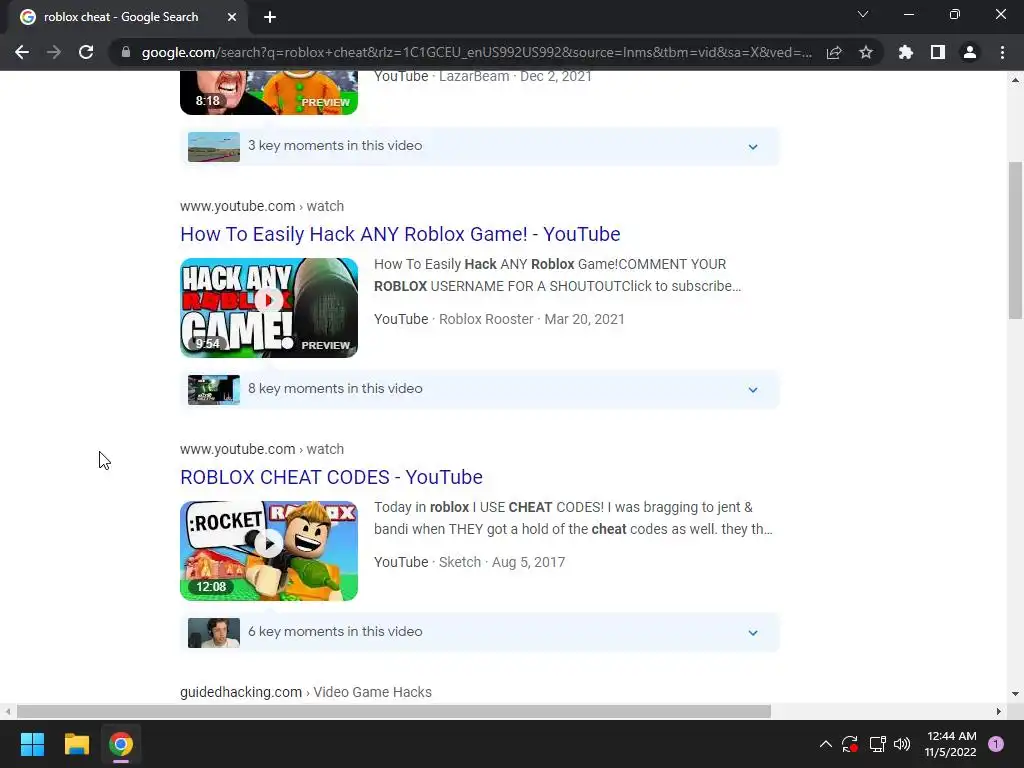The image size is (1024, 768).
Task: View site information via the lock icon
Action: pyautogui.click(x=125, y=52)
